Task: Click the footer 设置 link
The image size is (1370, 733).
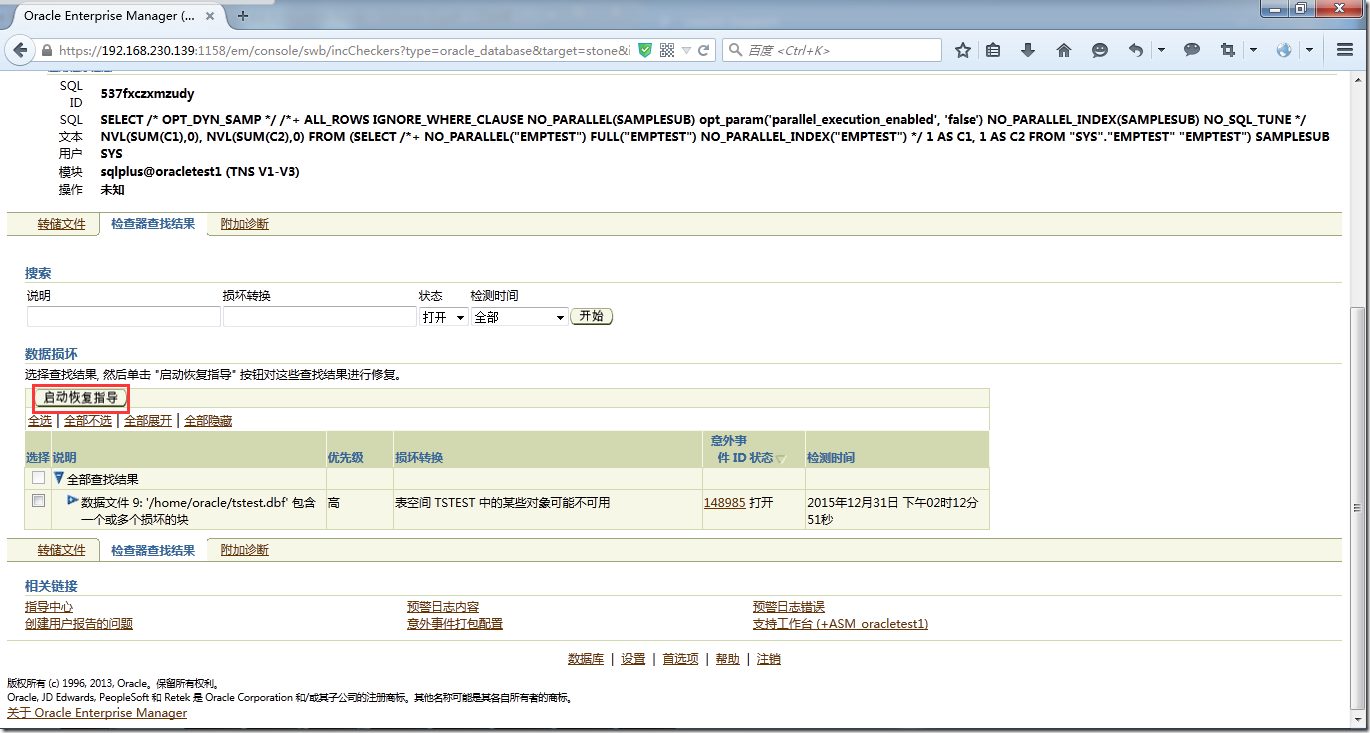Action: click(633, 659)
